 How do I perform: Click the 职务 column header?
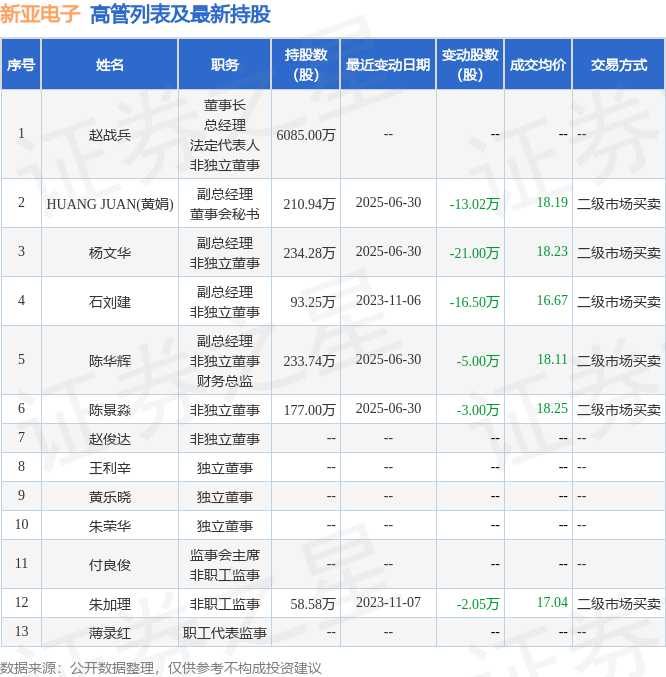pyautogui.click(x=225, y=65)
